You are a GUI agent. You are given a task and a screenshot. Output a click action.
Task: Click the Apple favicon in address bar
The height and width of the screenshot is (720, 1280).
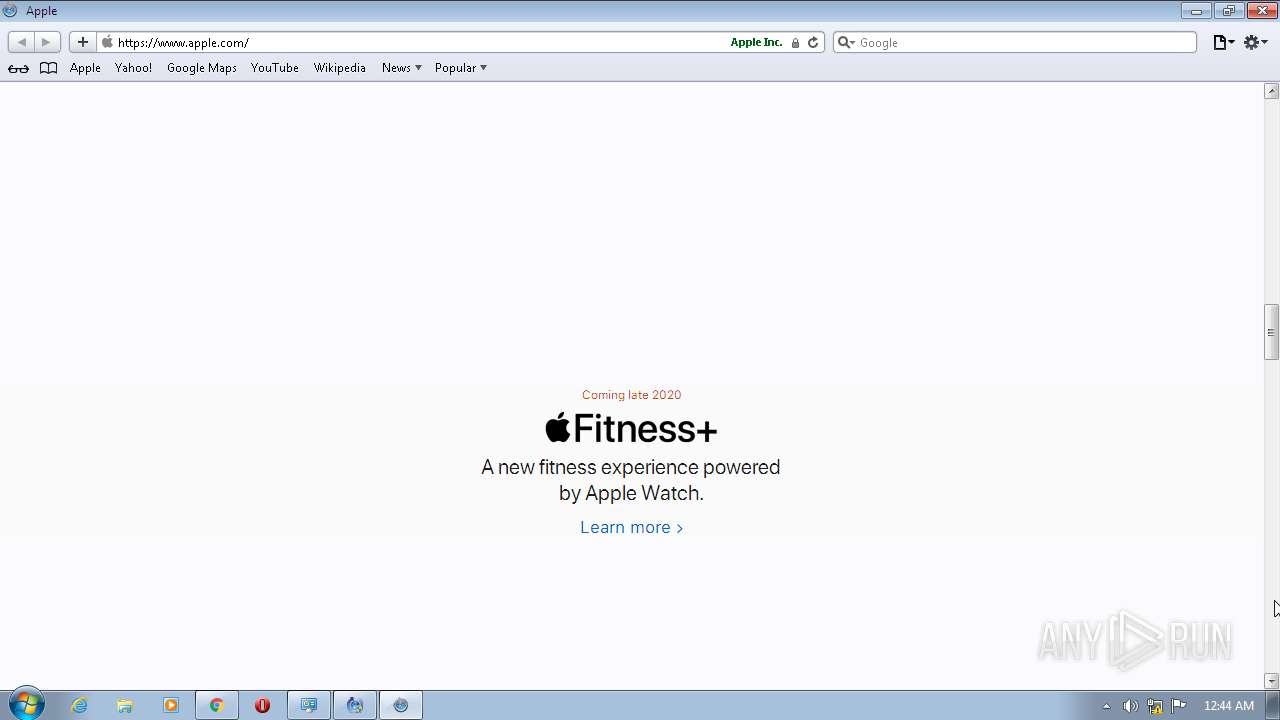coord(107,42)
